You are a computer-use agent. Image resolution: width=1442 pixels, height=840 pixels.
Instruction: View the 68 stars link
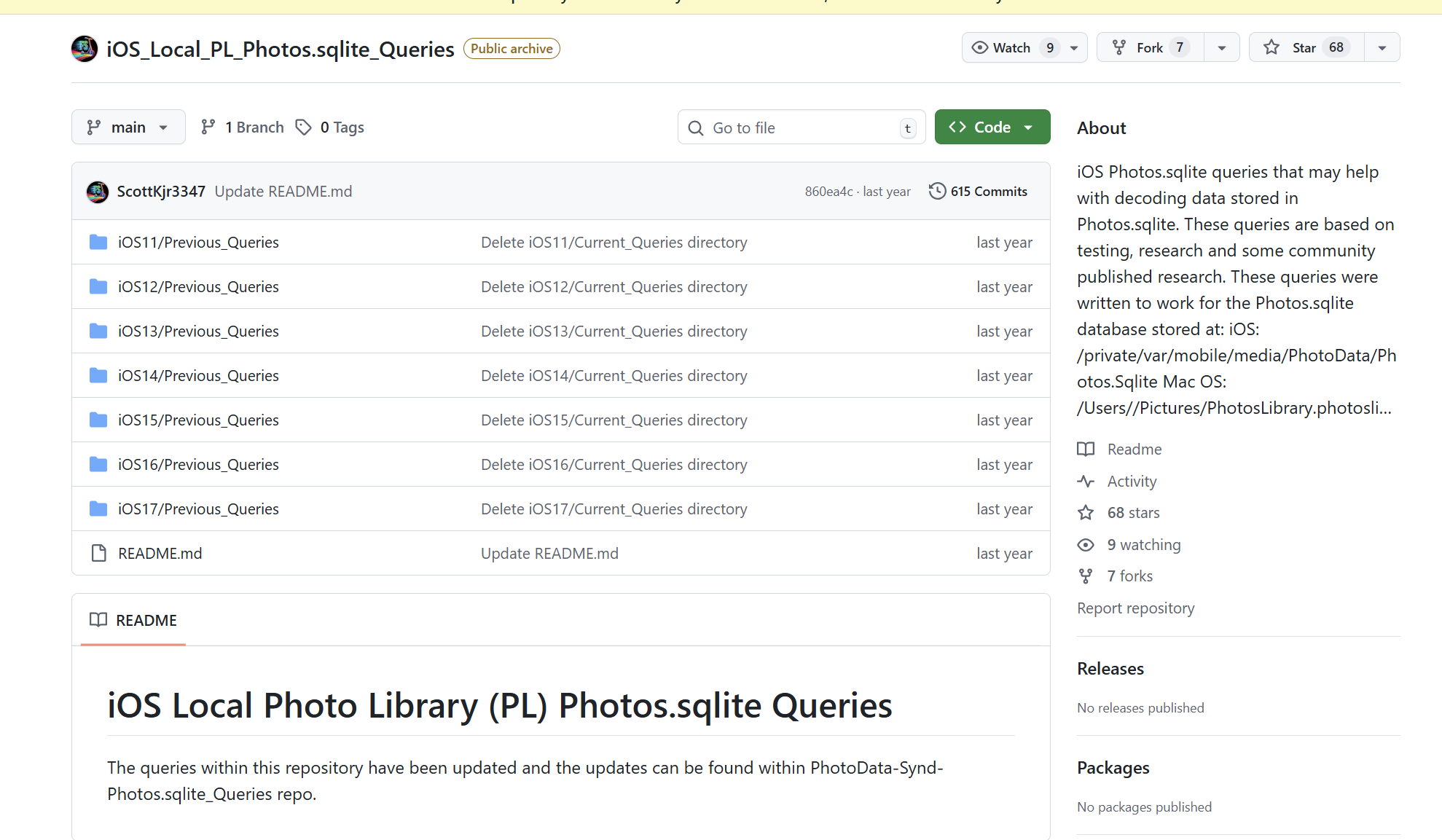tap(1133, 513)
